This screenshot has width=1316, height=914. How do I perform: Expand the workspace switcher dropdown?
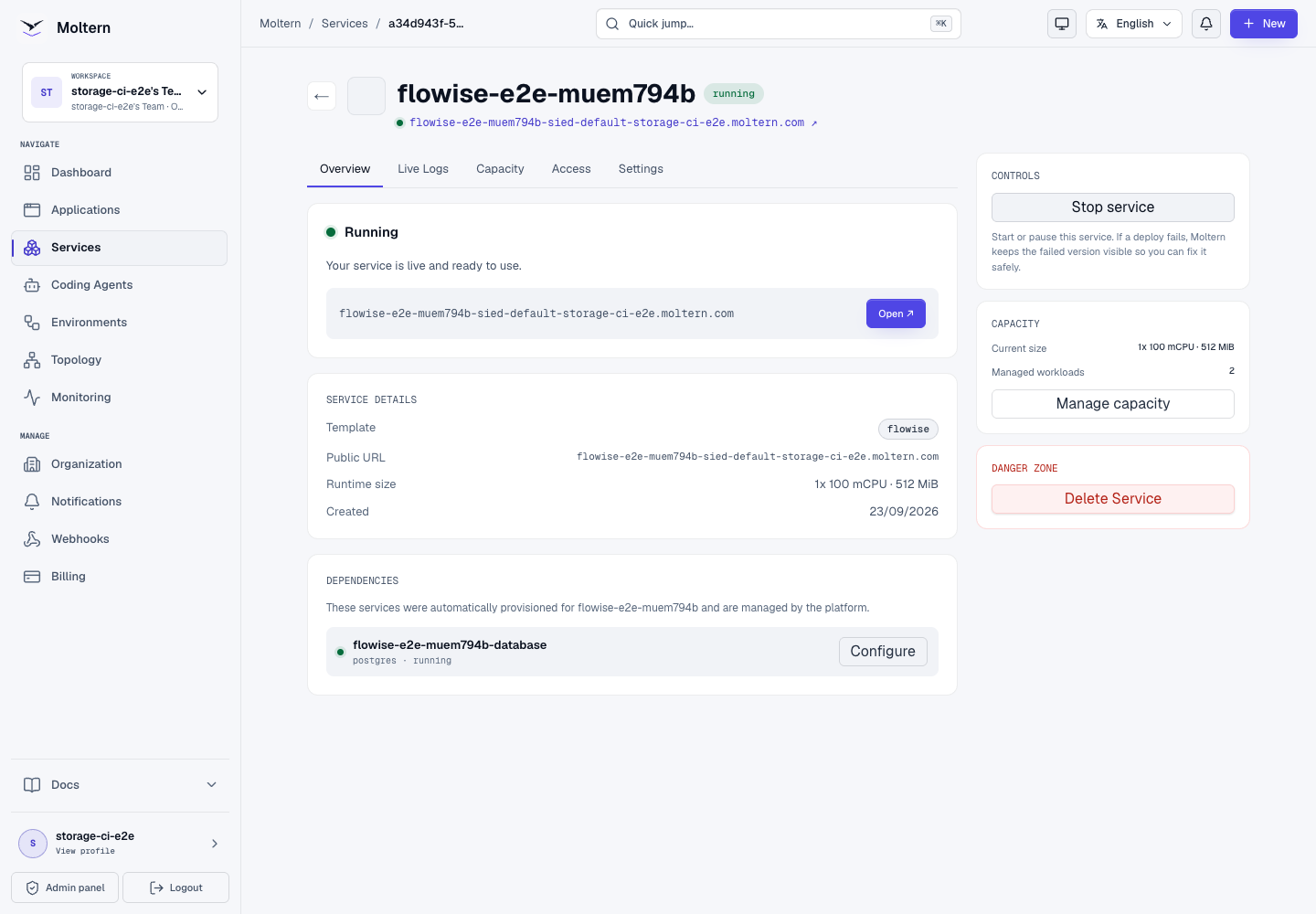[x=120, y=92]
